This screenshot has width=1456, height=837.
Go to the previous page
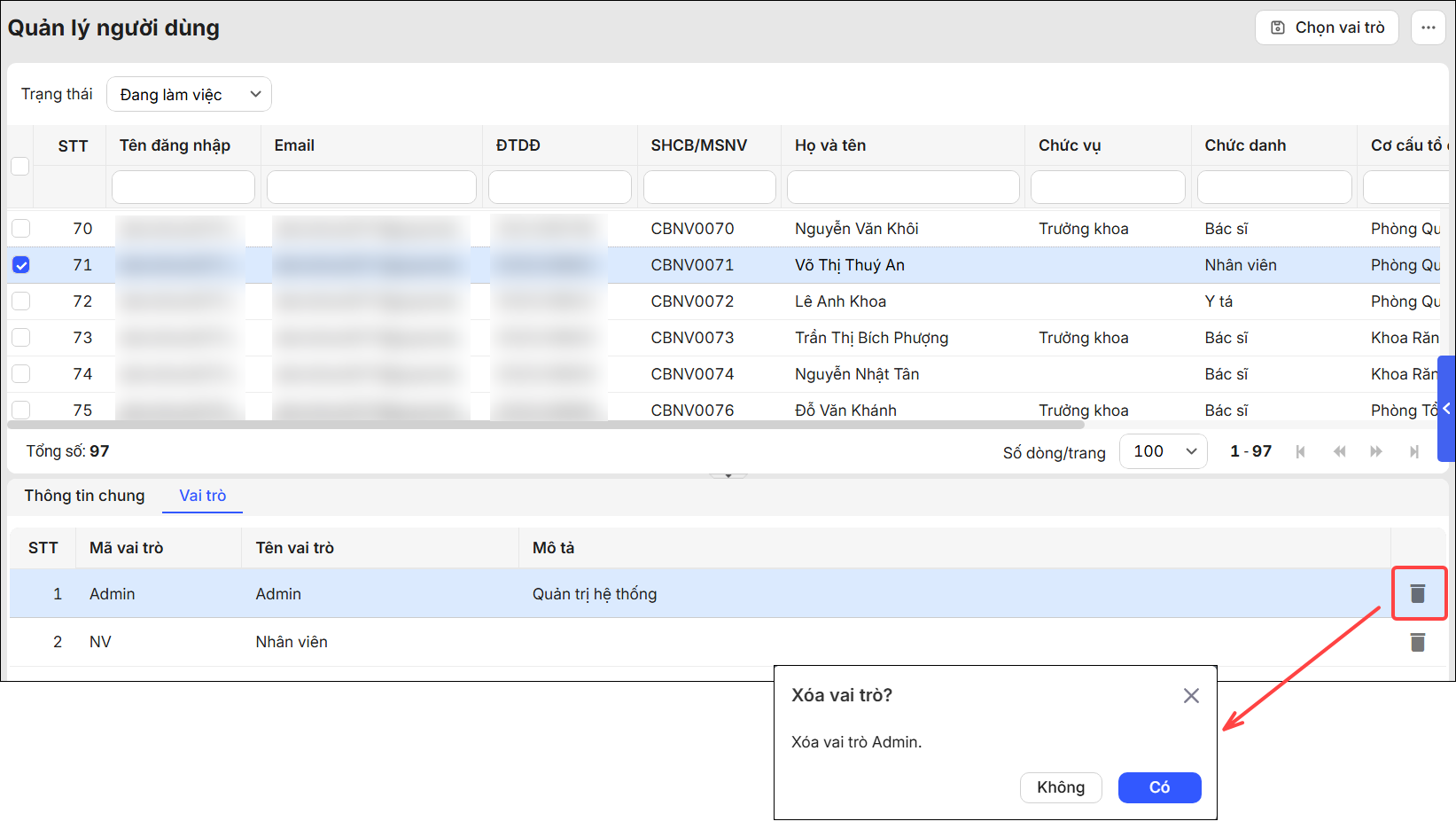point(1339,451)
